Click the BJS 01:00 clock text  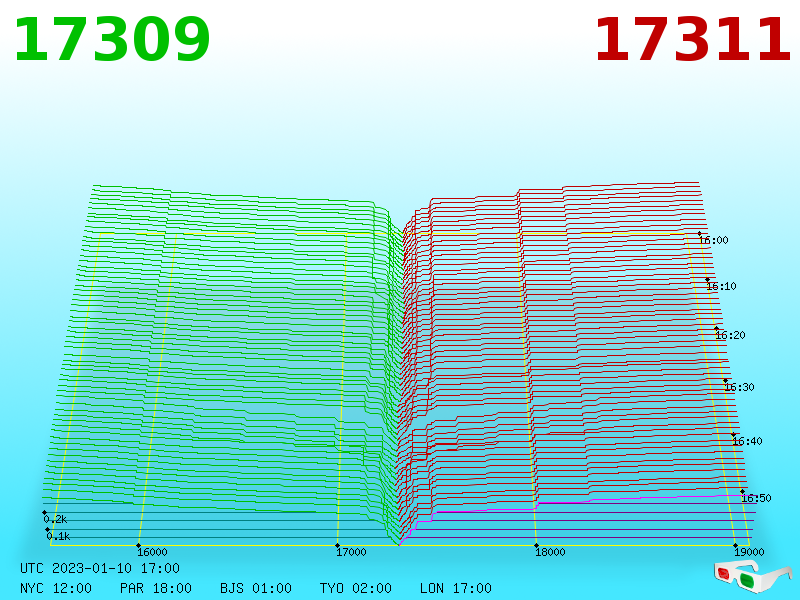[256, 588]
